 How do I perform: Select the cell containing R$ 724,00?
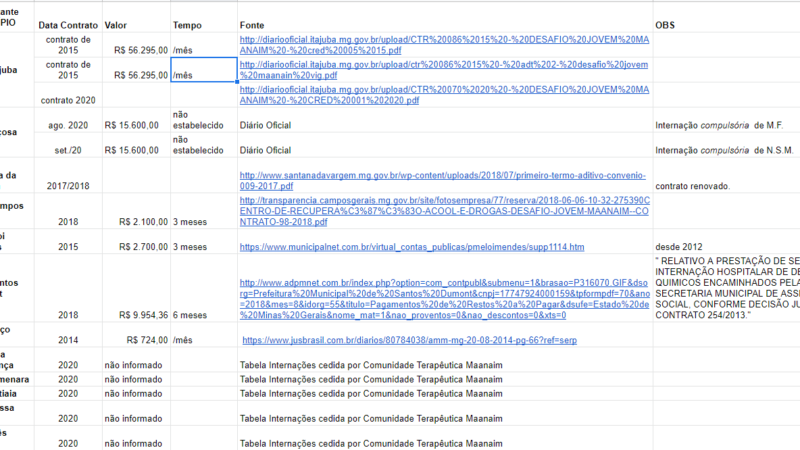136,340
